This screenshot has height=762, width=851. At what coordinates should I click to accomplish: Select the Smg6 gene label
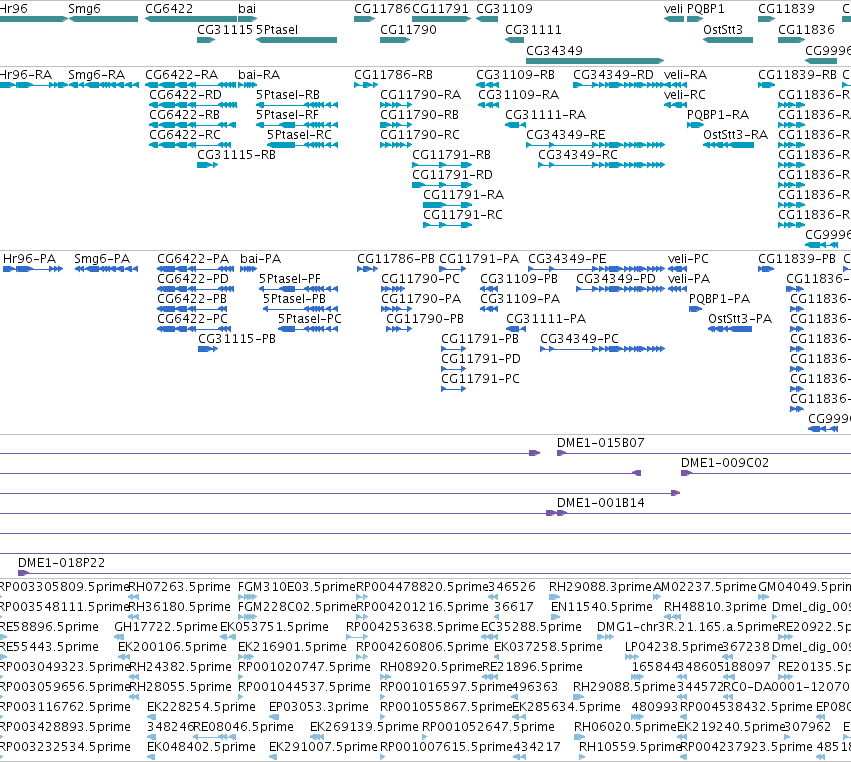pos(84,9)
